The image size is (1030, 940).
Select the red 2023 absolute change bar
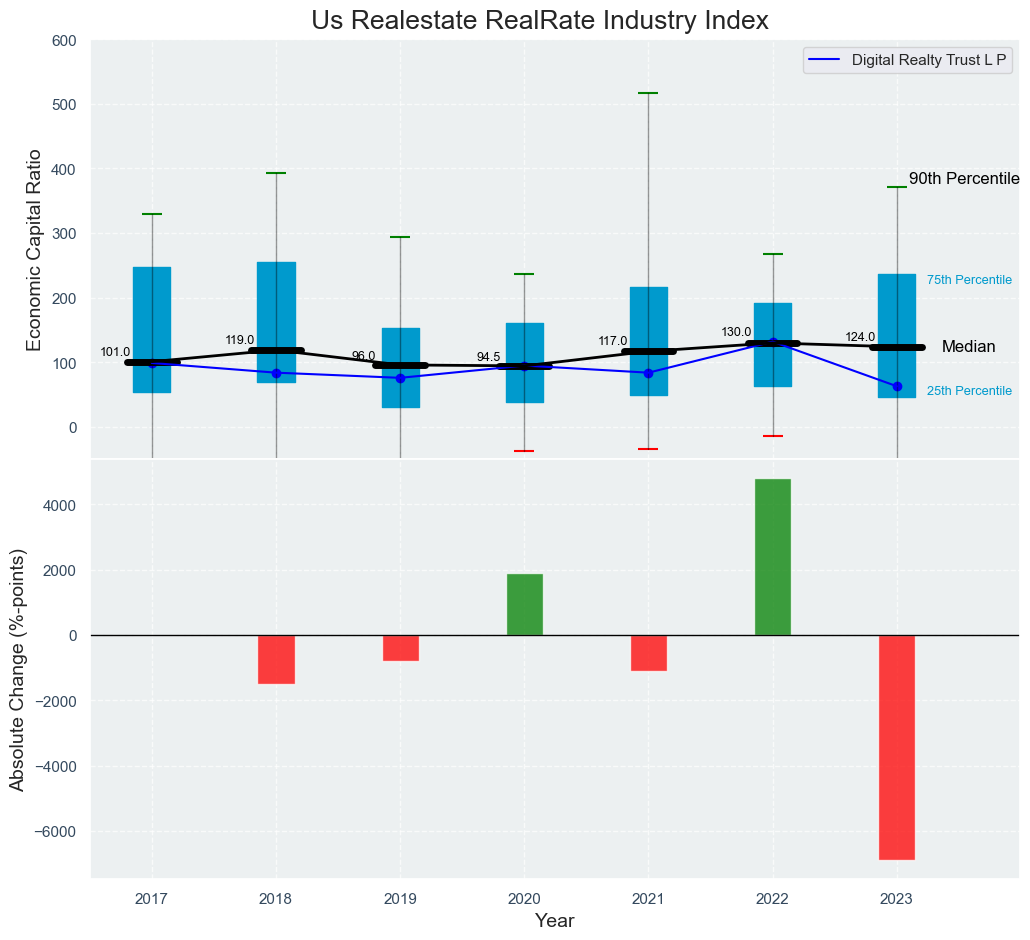(897, 747)
